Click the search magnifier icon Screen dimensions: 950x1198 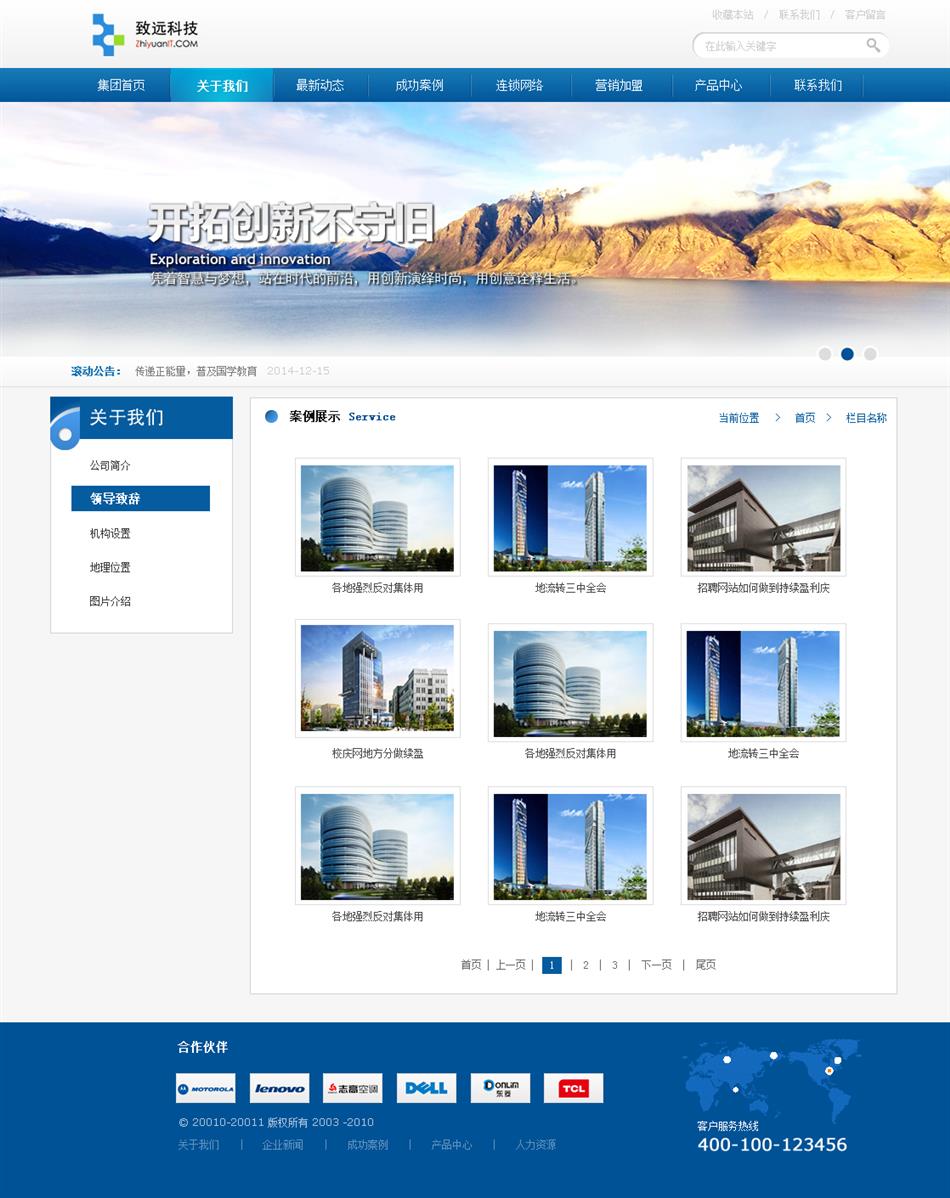[x=873, y=45]
